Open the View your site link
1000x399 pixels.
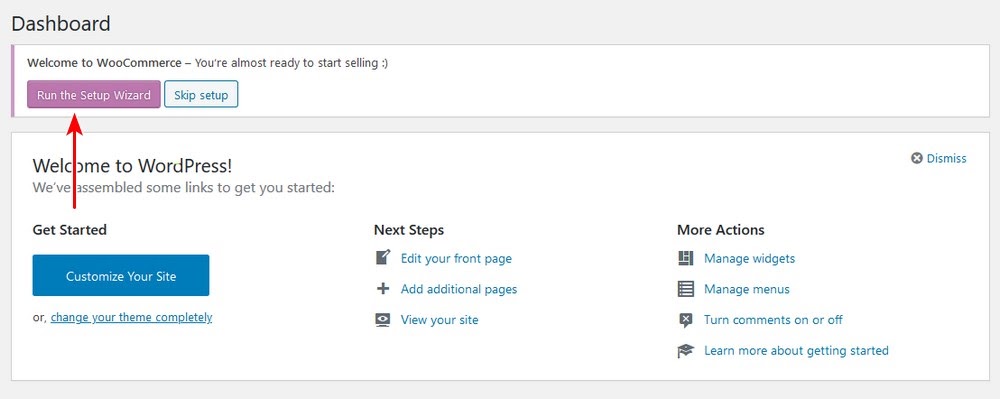coord(439,320)
